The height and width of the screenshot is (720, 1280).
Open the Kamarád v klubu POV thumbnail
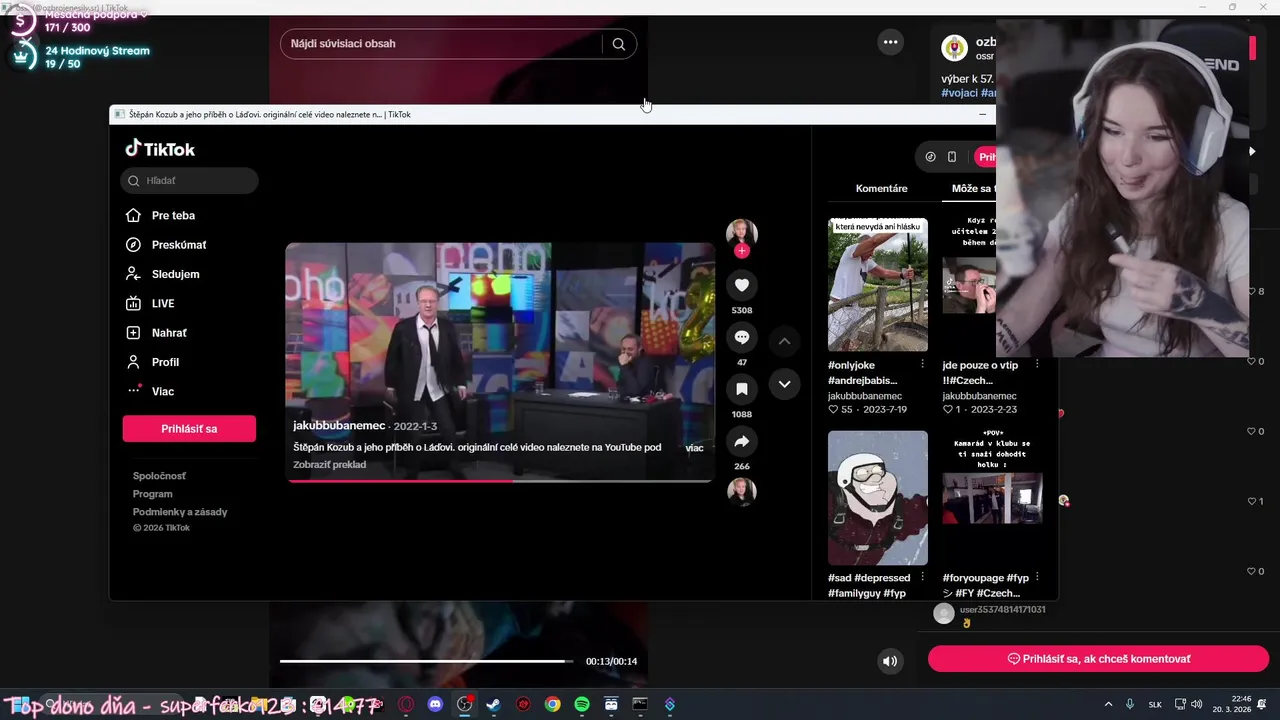[x=993, y=498]
